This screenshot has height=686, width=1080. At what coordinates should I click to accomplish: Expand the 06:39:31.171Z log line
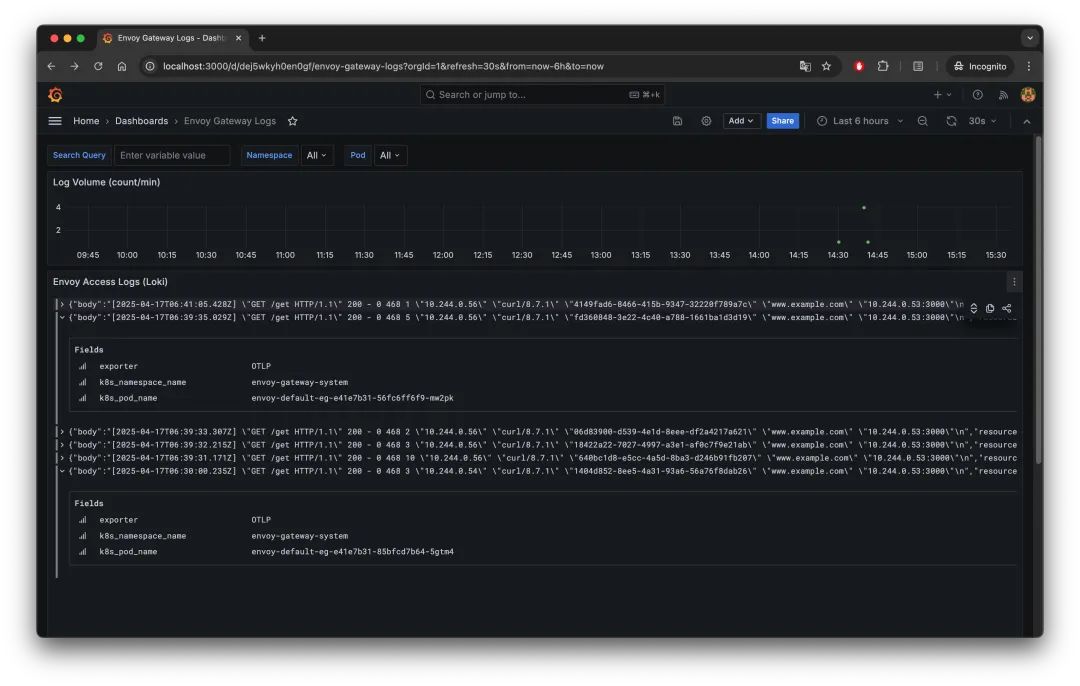[62, 458]
